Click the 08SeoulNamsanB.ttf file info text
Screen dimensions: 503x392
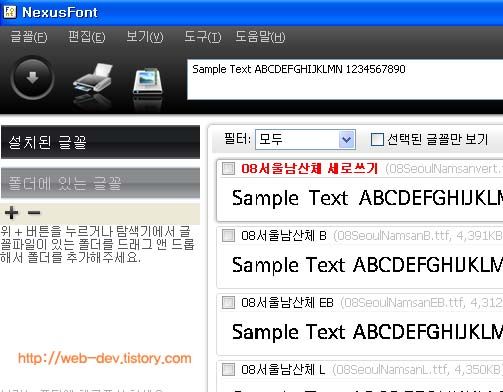418,236
